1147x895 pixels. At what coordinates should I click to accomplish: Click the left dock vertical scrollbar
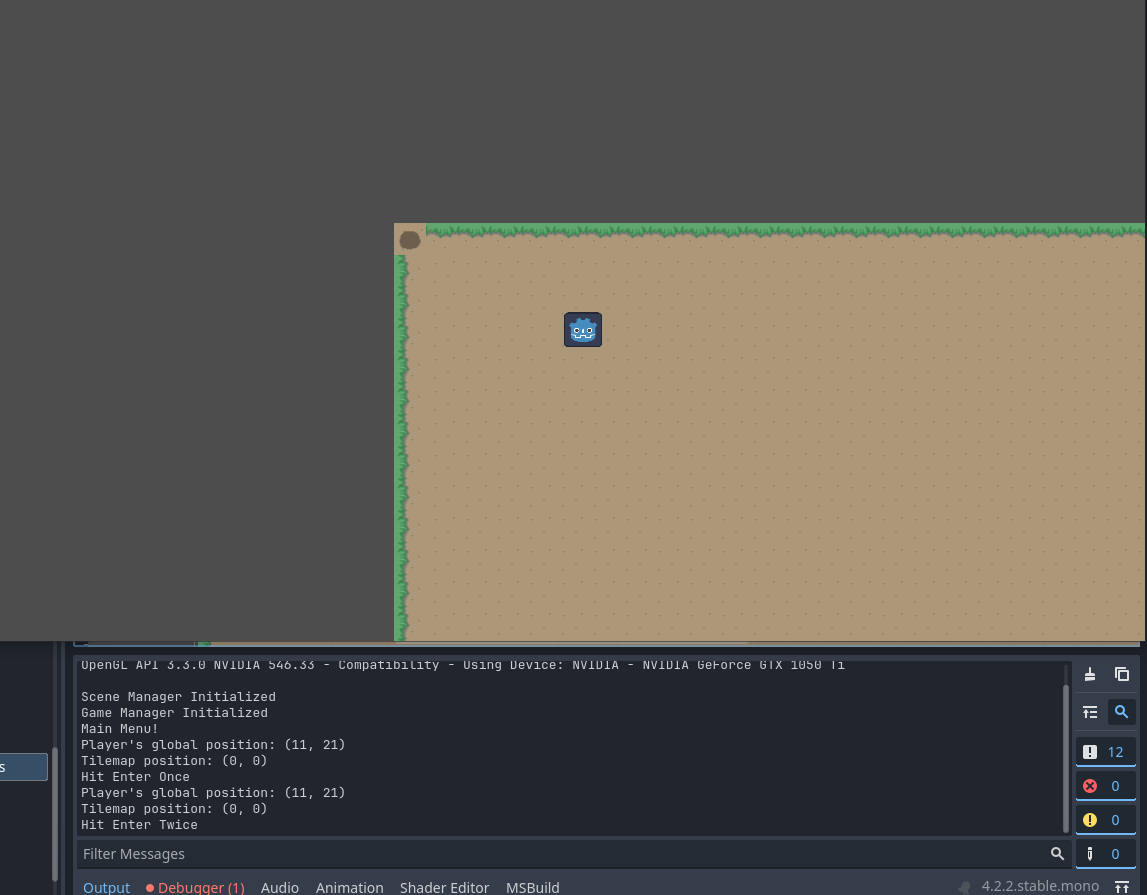pyautogui.click(x=55, y=814)
